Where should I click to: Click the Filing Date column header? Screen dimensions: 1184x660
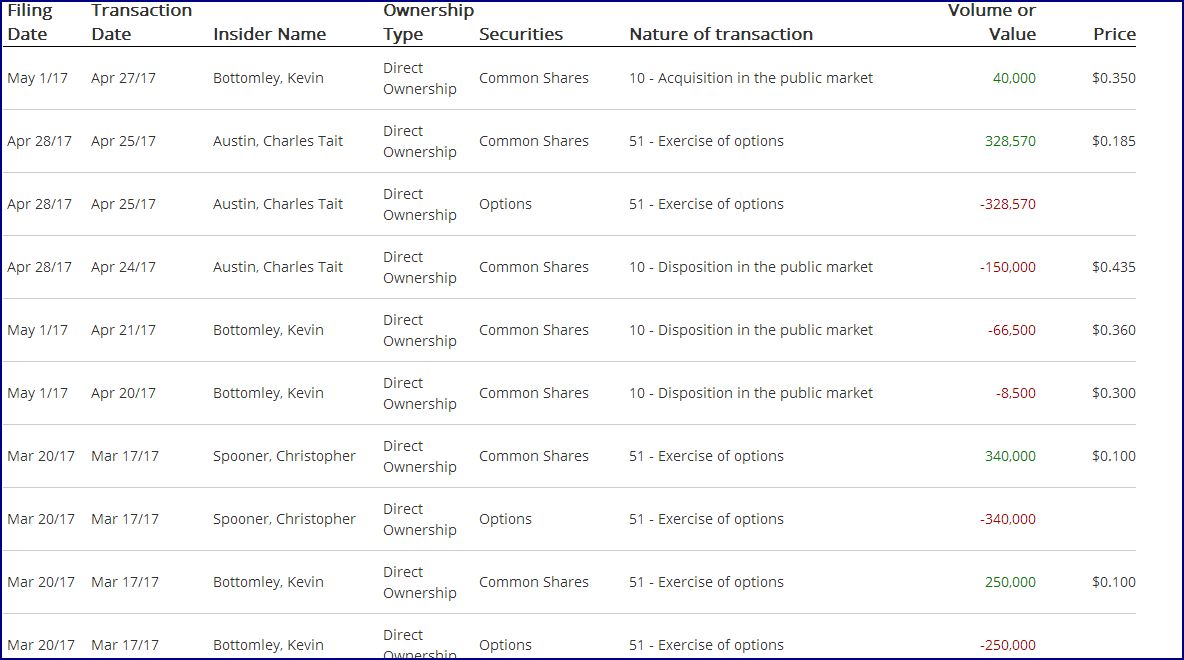tap(29, 22)
